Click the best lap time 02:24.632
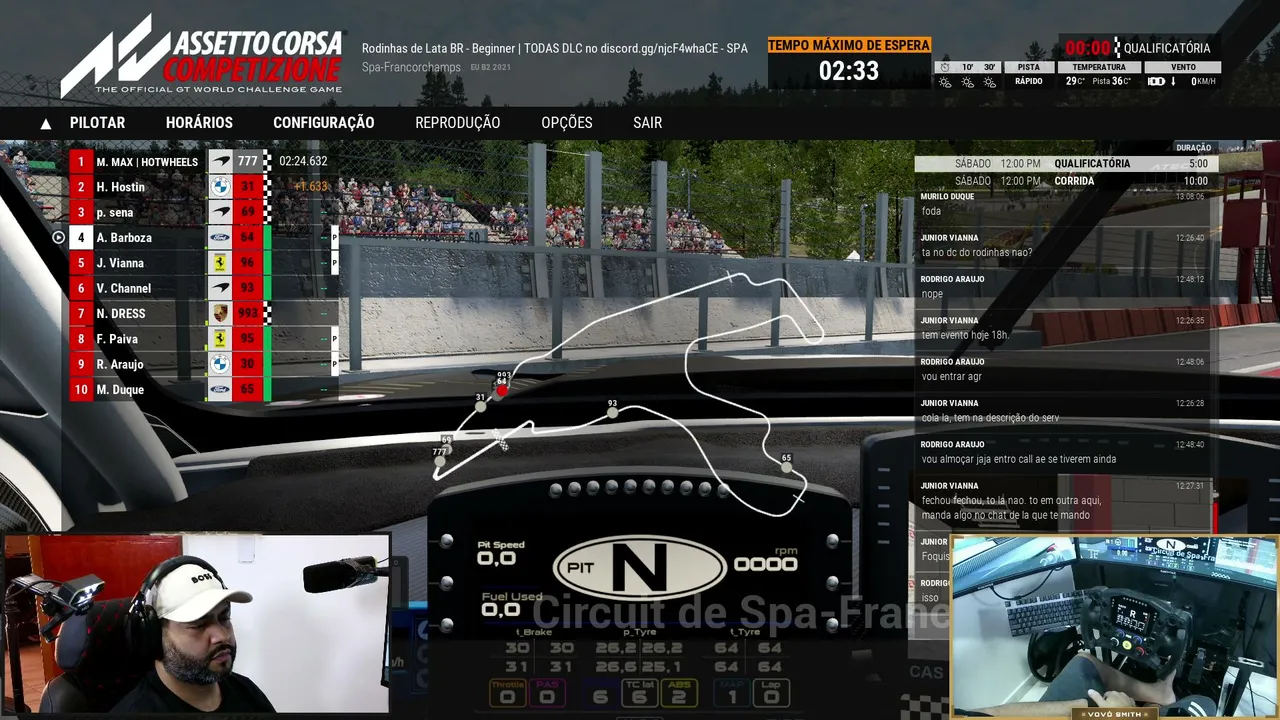 (x=303, y=161)
